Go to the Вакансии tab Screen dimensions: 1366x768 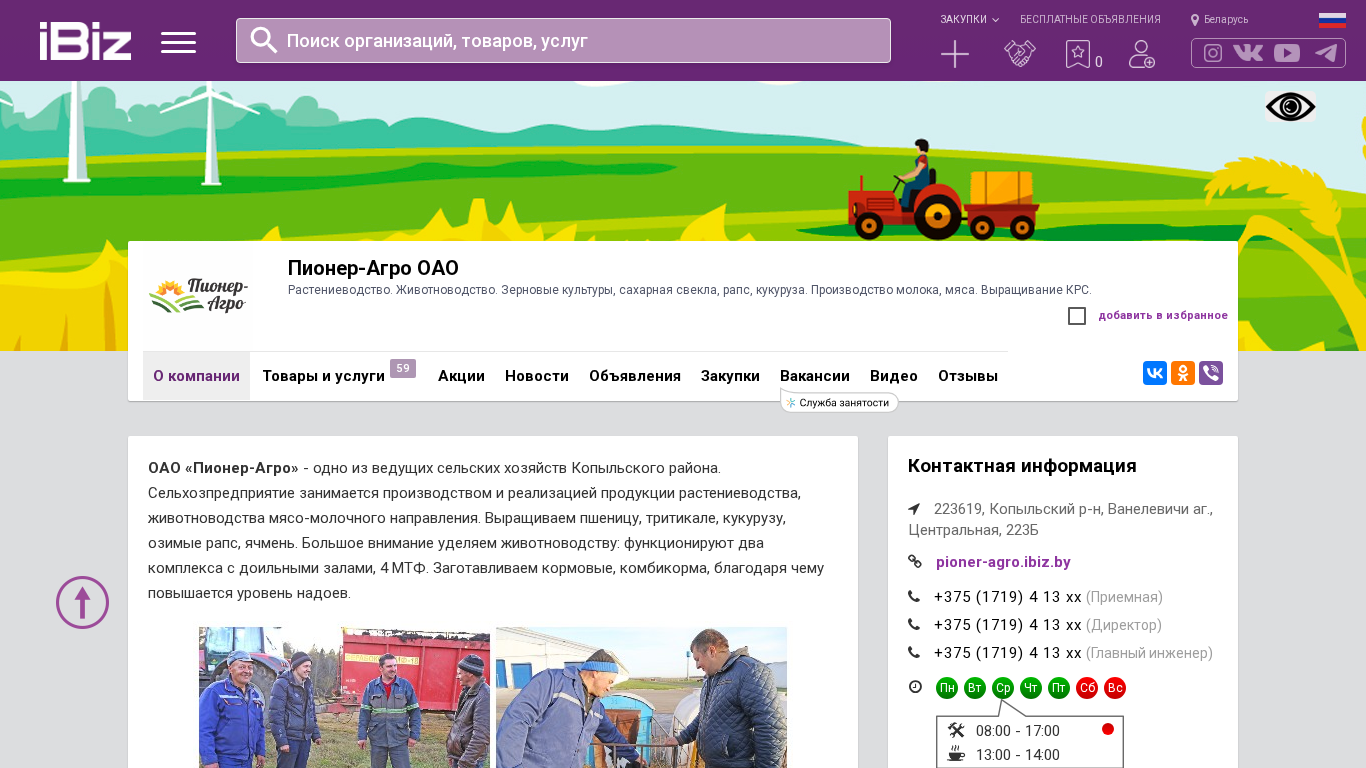point(815,376)
